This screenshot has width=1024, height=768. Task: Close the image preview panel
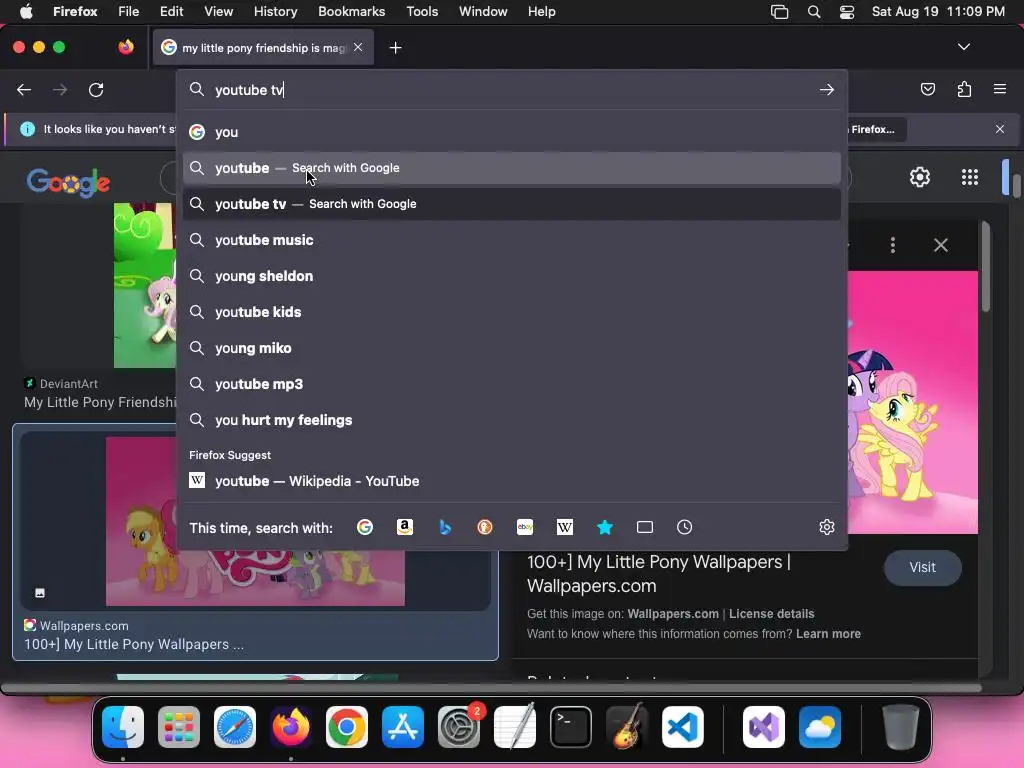(x=940, y=245)
